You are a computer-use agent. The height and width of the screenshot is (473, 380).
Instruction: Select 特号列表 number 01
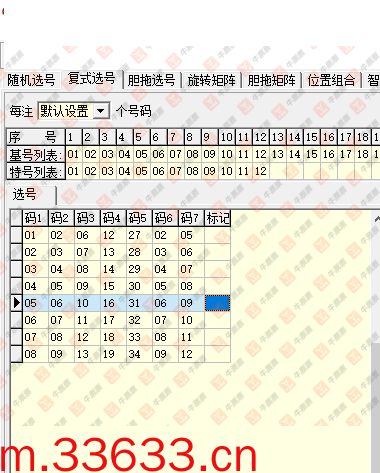click(x=73, y=171)
